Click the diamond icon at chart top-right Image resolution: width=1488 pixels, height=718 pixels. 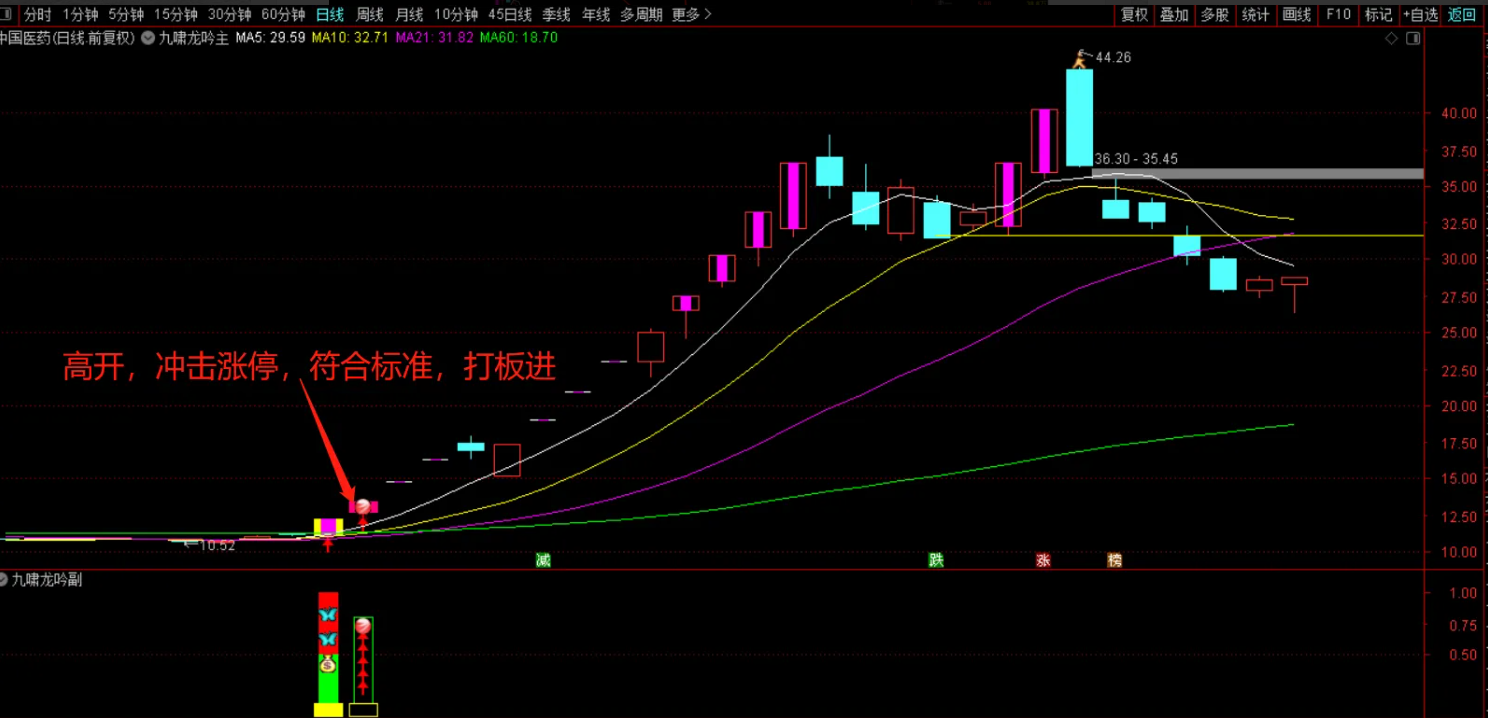tap(1391, 38)
